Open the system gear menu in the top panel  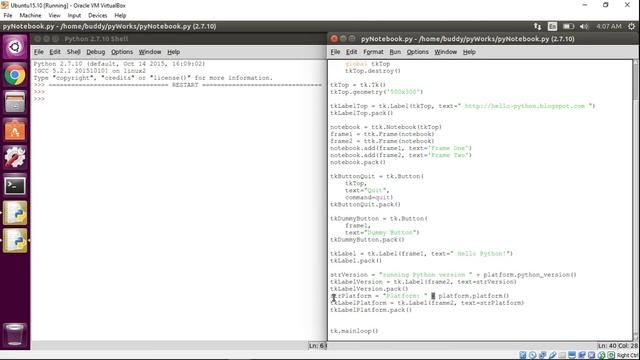[x=631, y=26]
